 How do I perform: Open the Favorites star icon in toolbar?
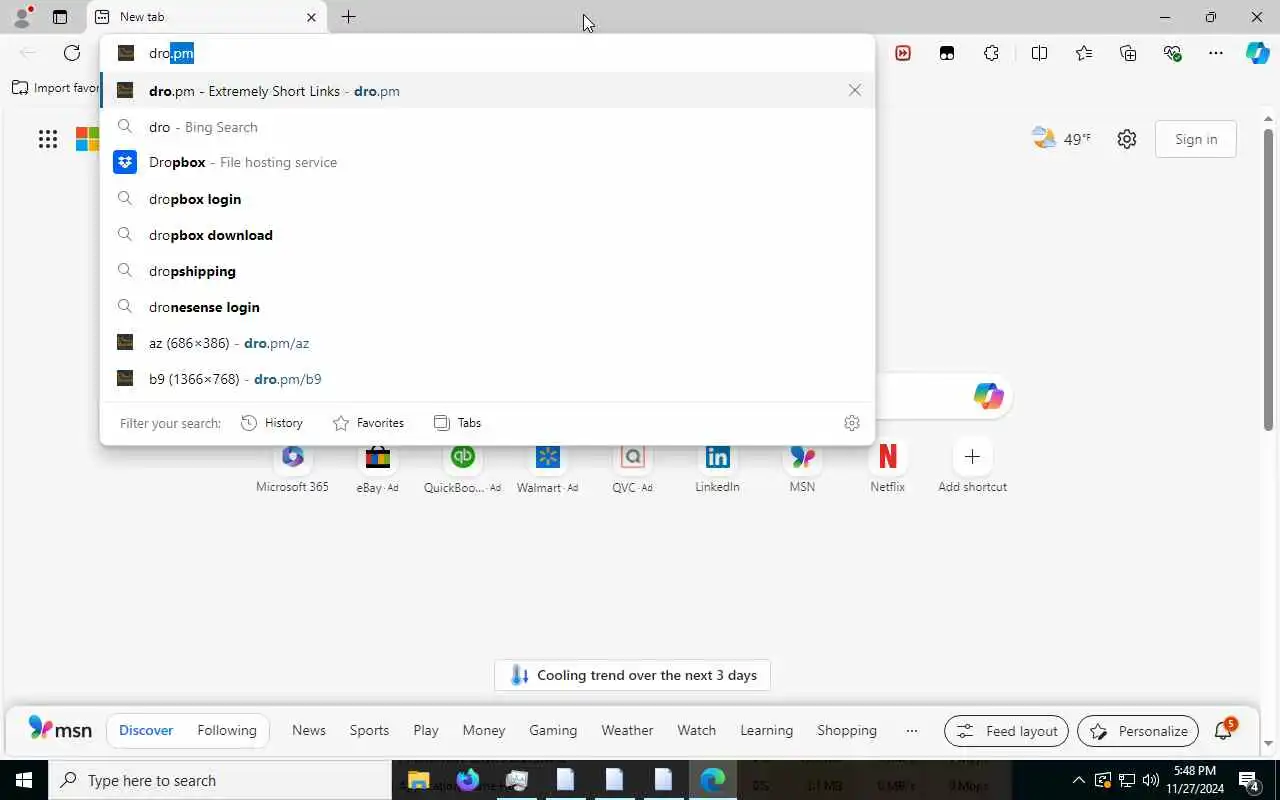(1084, 53)
